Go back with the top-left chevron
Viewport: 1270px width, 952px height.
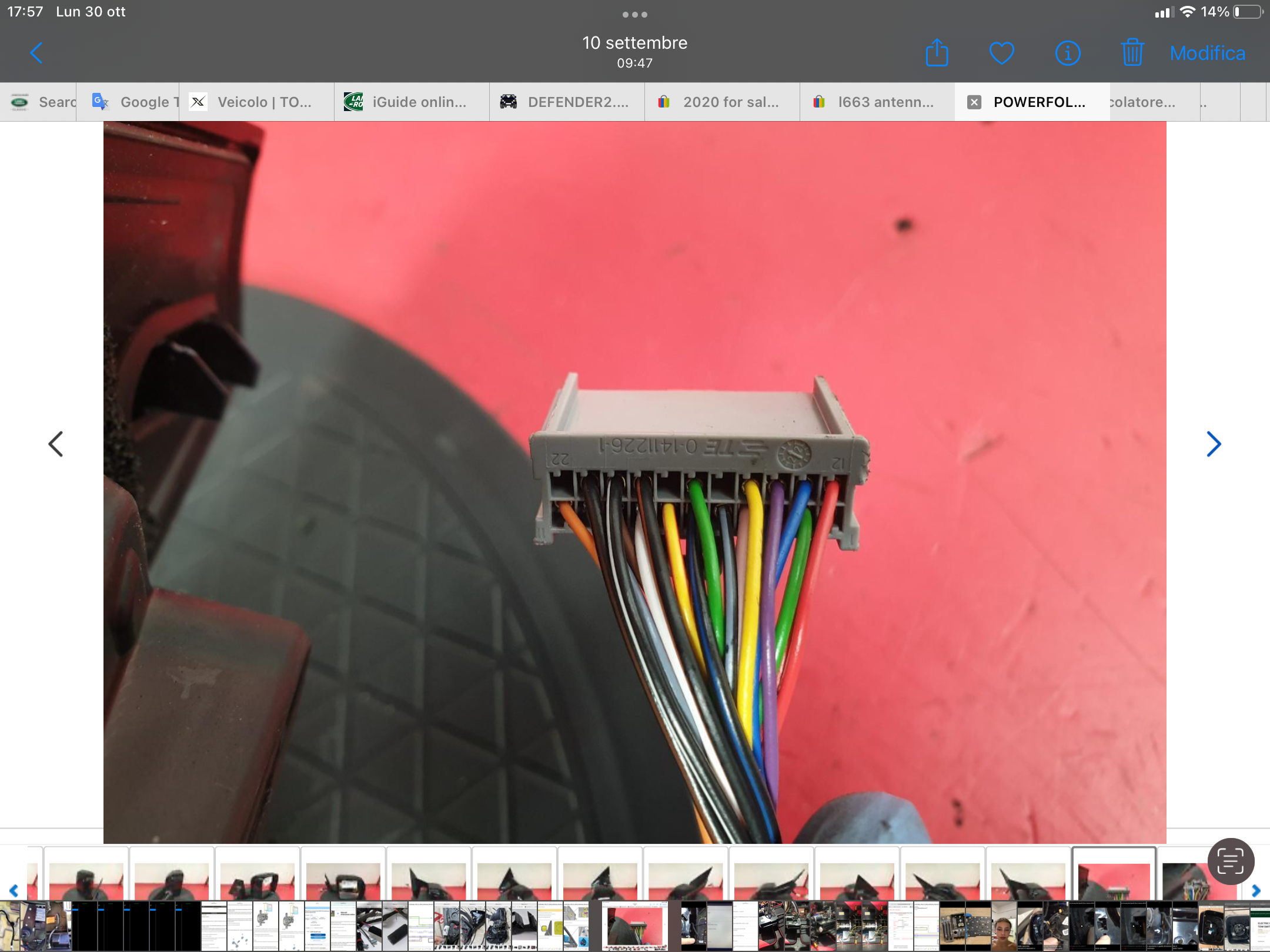36,53
